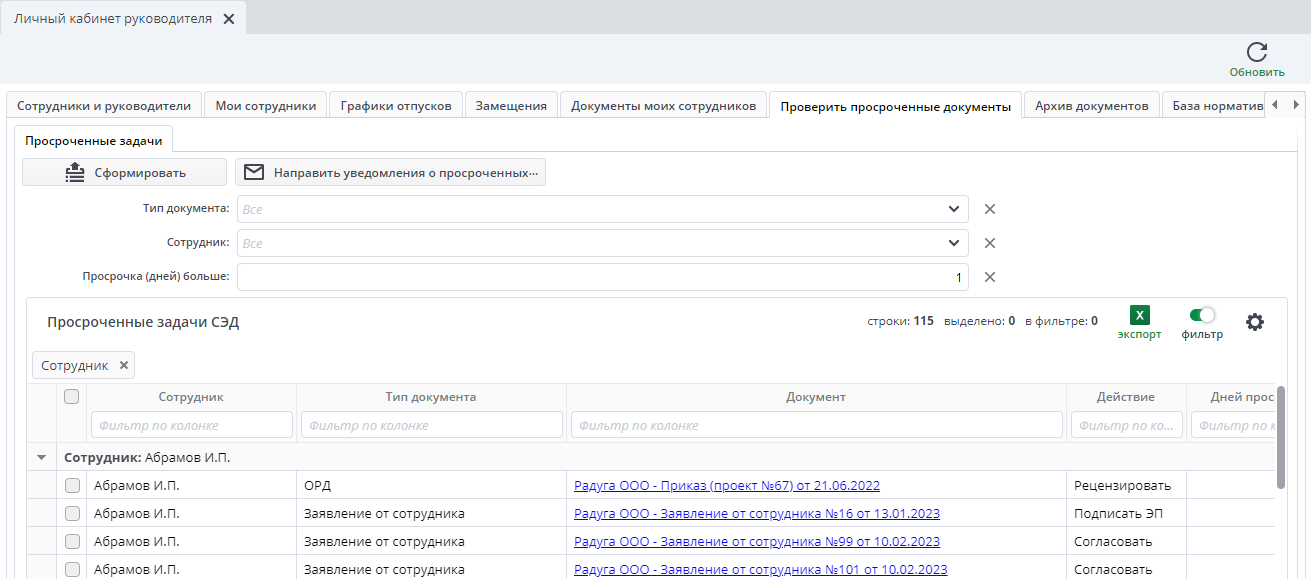
Task: Open the Документы моих сотрудников tab
Action: coord(664,105)
